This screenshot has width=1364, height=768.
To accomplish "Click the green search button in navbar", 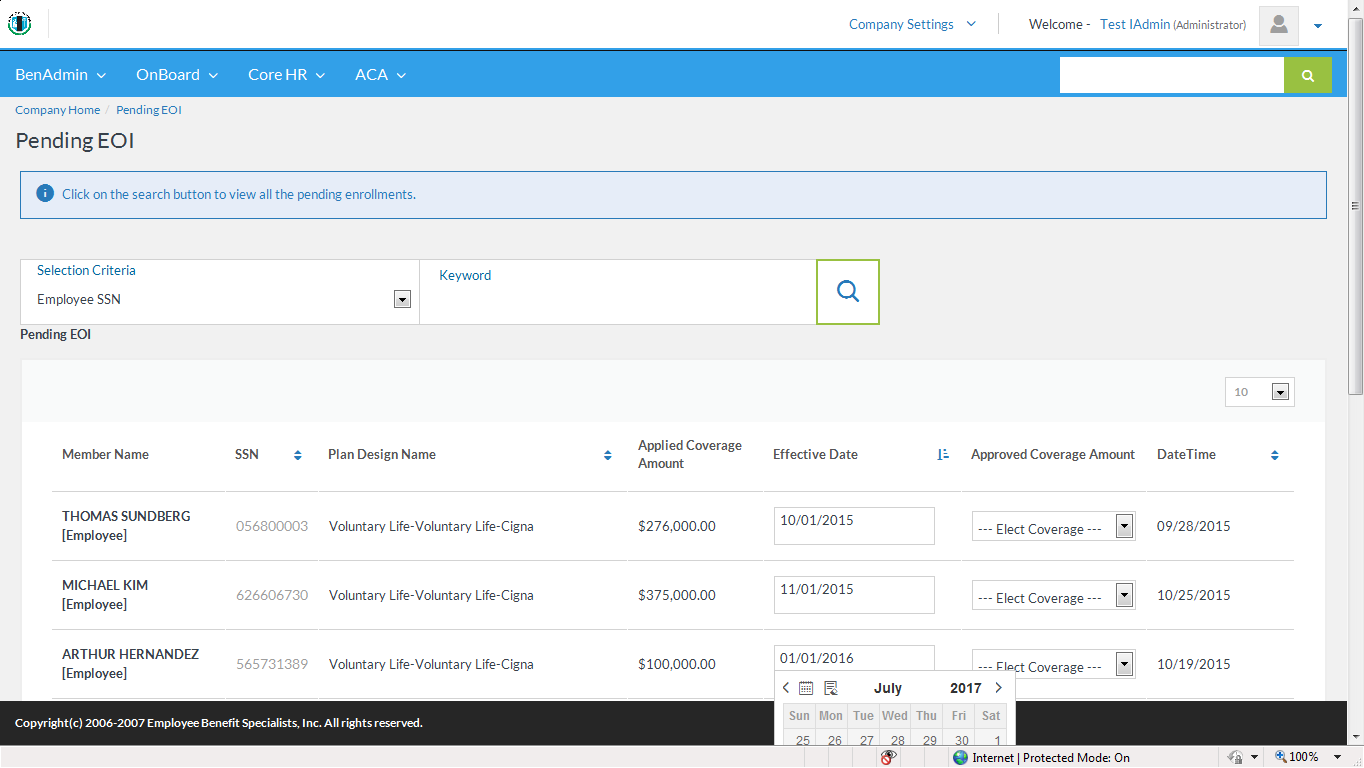I will click(1308, 75).
